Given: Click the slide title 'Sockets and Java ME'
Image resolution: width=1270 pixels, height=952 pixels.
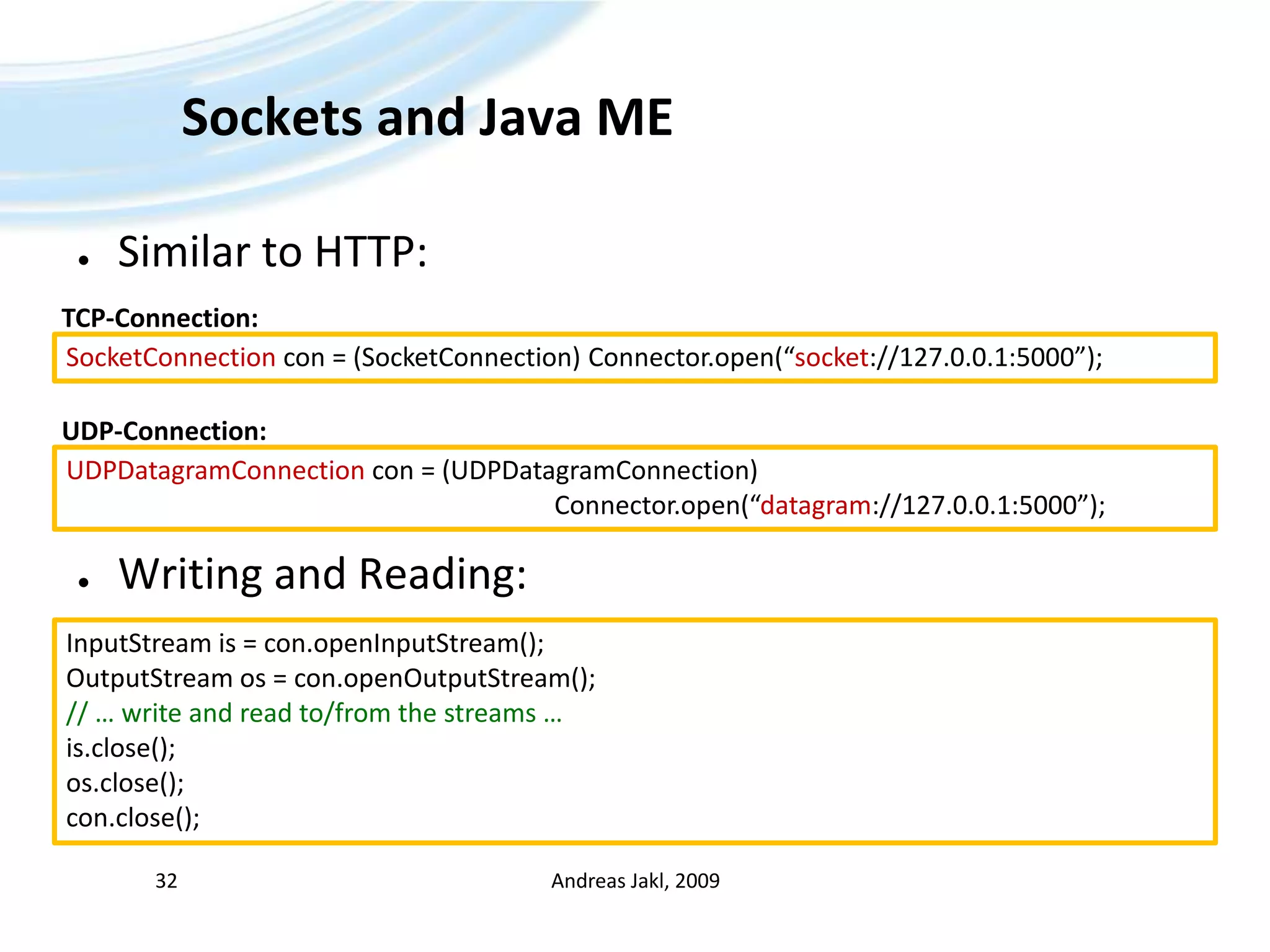Looking at the screenshot, I should [x=427, y=117].
